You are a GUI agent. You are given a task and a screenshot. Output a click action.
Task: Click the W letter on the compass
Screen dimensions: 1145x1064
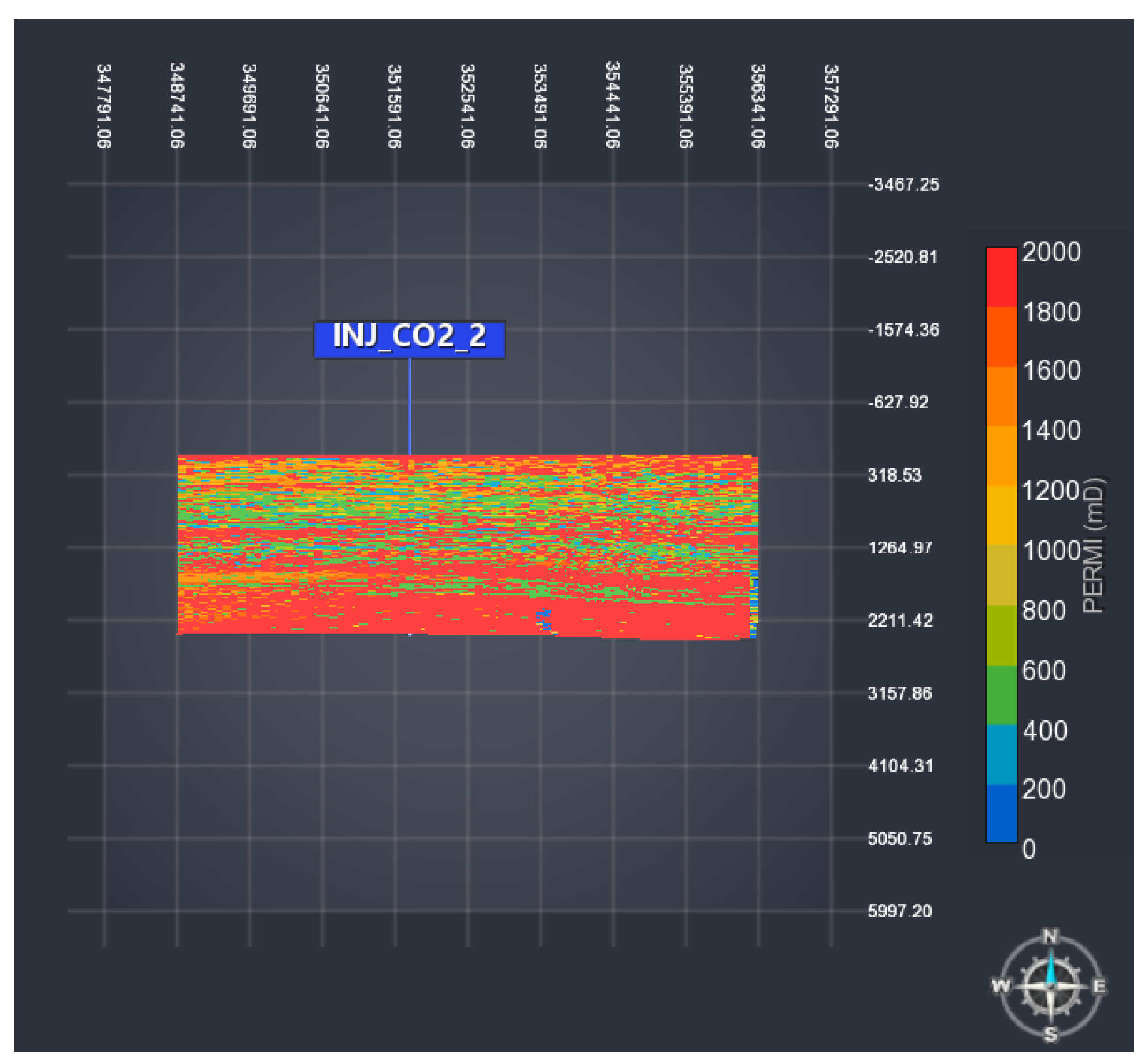pos(1001,986)
